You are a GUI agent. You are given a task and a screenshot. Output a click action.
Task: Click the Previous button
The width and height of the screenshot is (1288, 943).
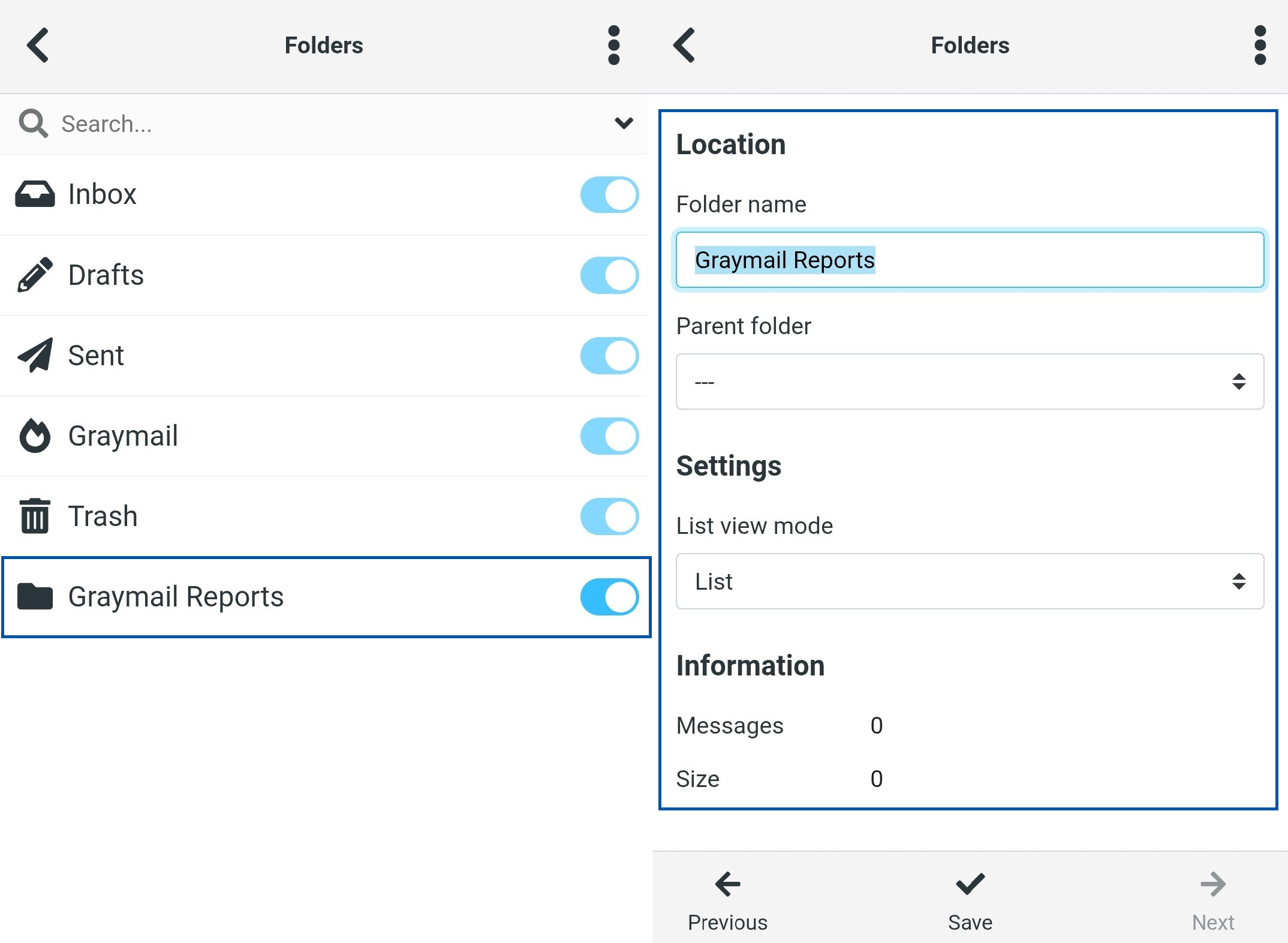(727, 901)
